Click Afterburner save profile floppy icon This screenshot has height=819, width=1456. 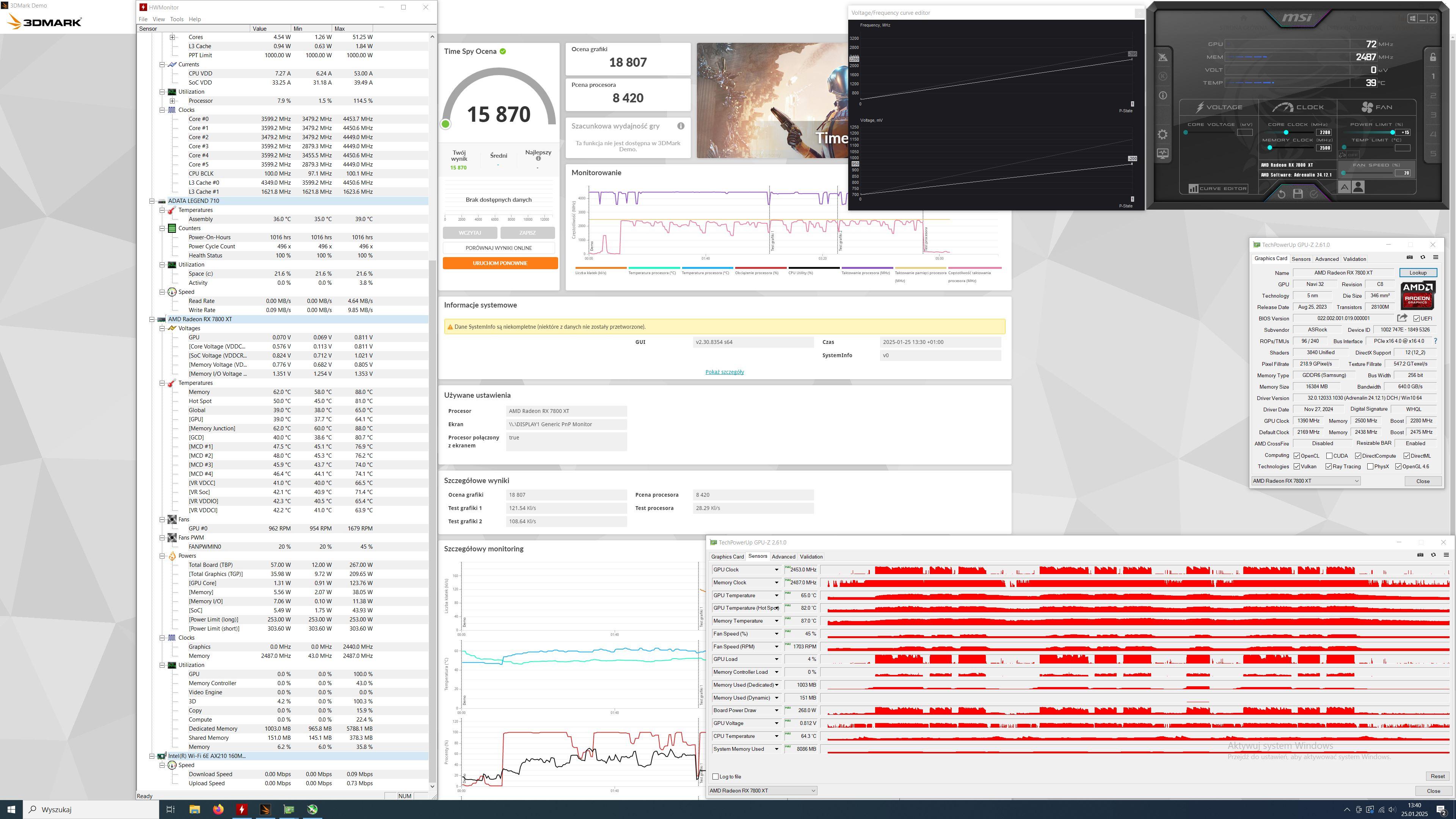click(x=1298, y=194)
